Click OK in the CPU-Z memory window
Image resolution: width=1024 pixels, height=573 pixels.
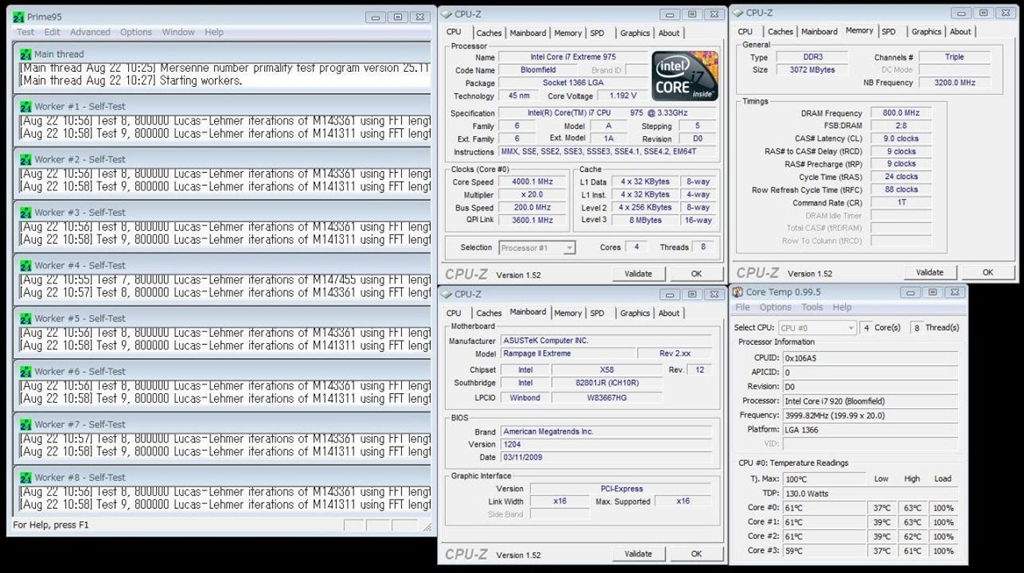tap(986, 272)
